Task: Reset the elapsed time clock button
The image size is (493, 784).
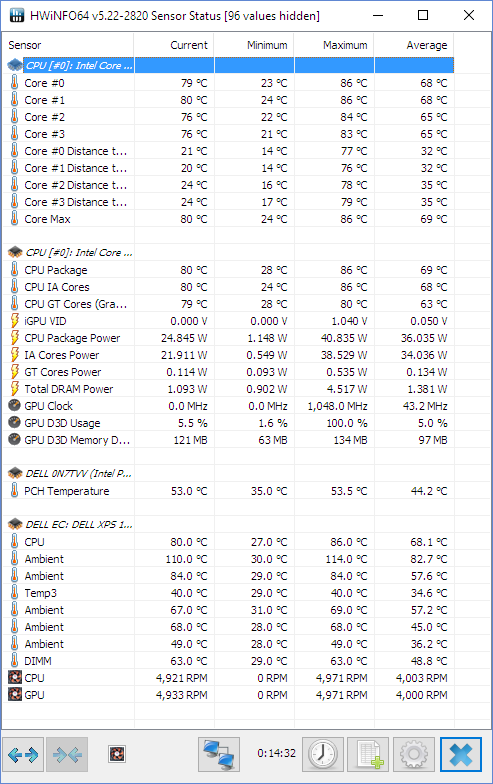Action: click(323, 754)
